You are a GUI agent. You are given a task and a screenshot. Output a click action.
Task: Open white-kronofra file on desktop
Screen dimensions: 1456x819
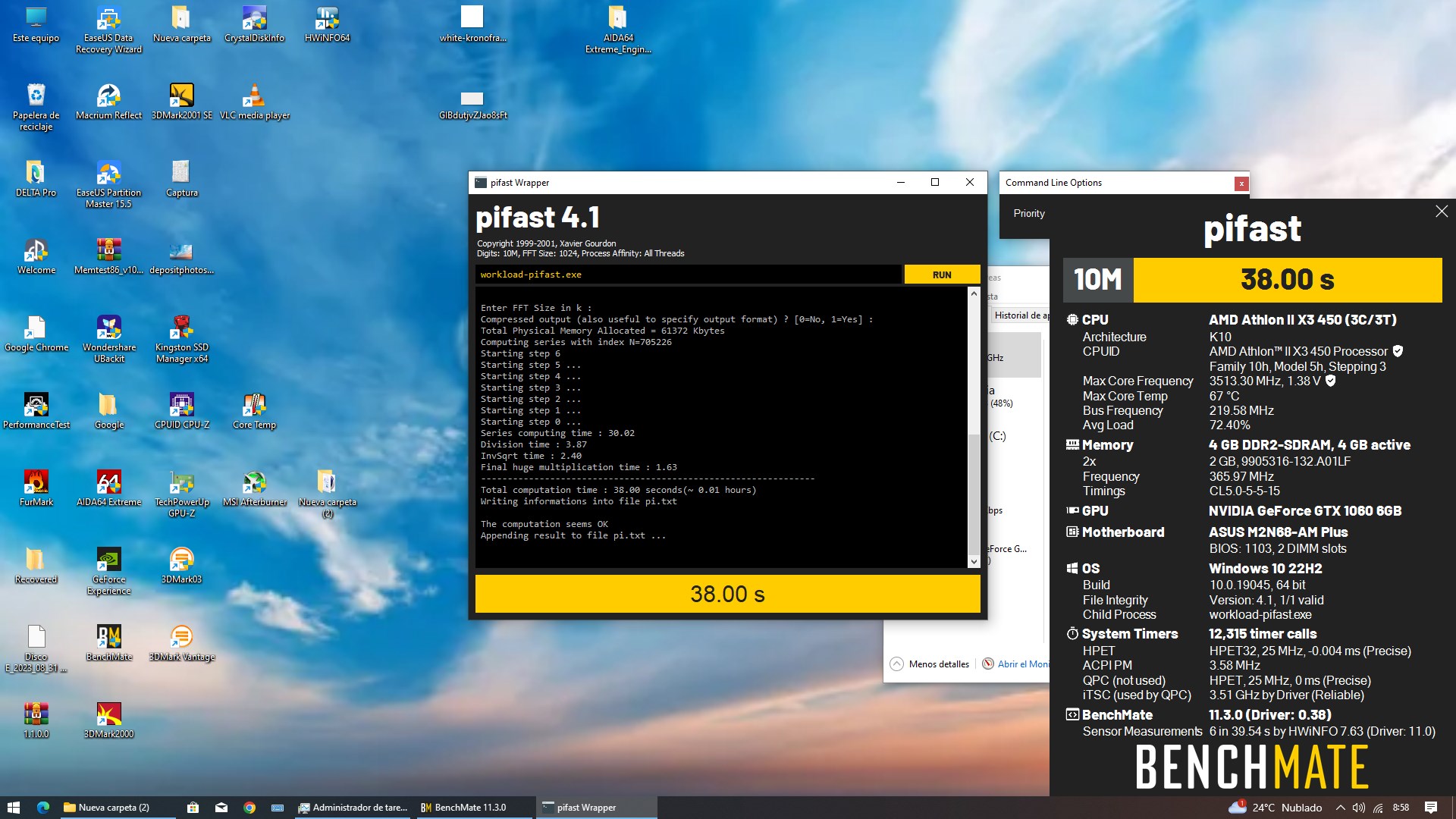pos(472,24)
